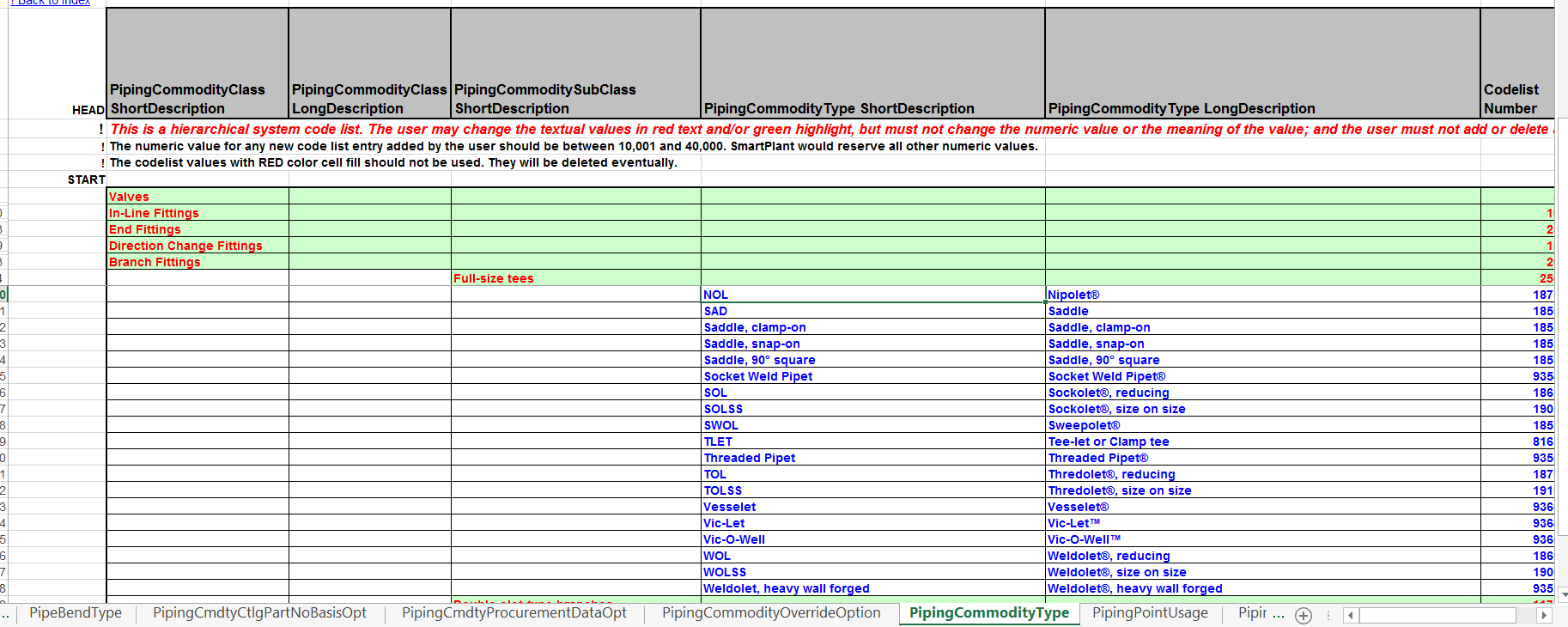Click the Saddle, clamp-on short description cell

coord(873,327)
